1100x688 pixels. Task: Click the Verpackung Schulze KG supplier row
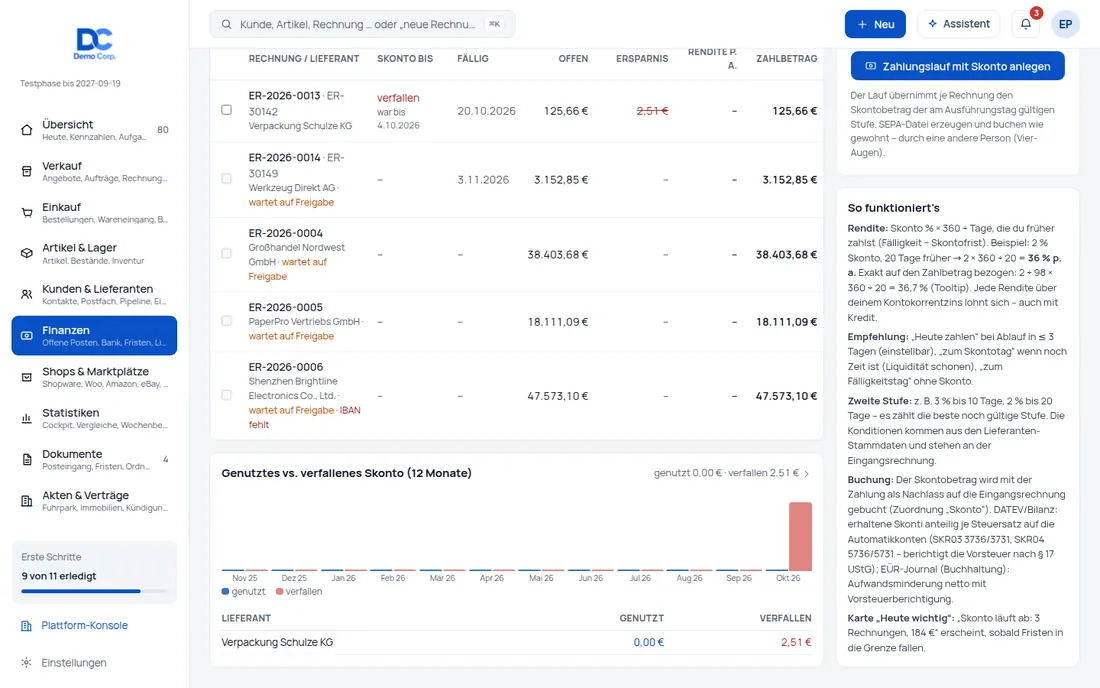[x=516, y=642]
